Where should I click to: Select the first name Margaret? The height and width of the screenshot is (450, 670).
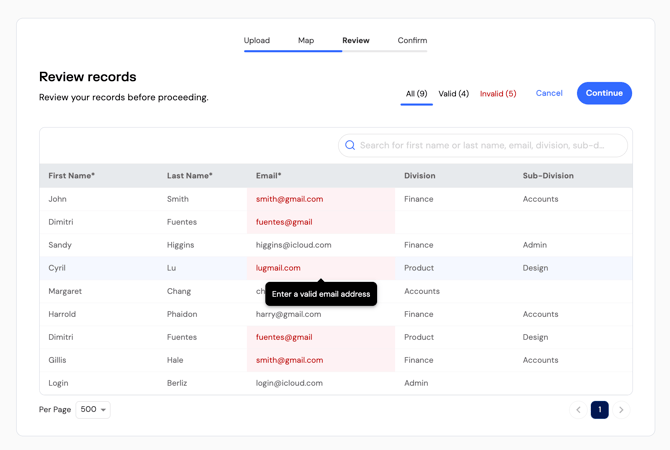point(65,291)
